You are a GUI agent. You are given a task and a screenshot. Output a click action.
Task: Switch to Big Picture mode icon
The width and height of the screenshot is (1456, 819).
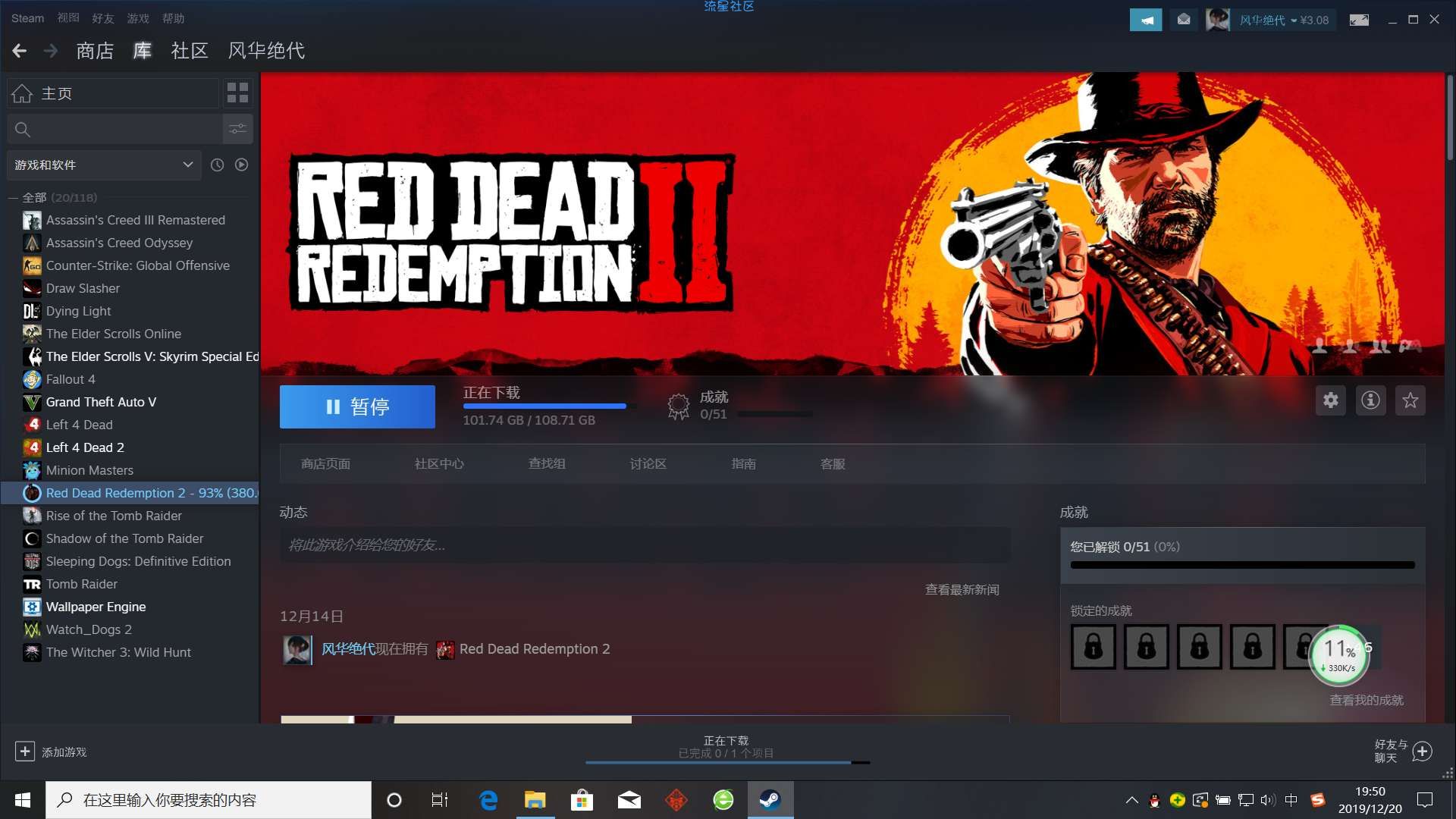click(x=1359, y=20)
